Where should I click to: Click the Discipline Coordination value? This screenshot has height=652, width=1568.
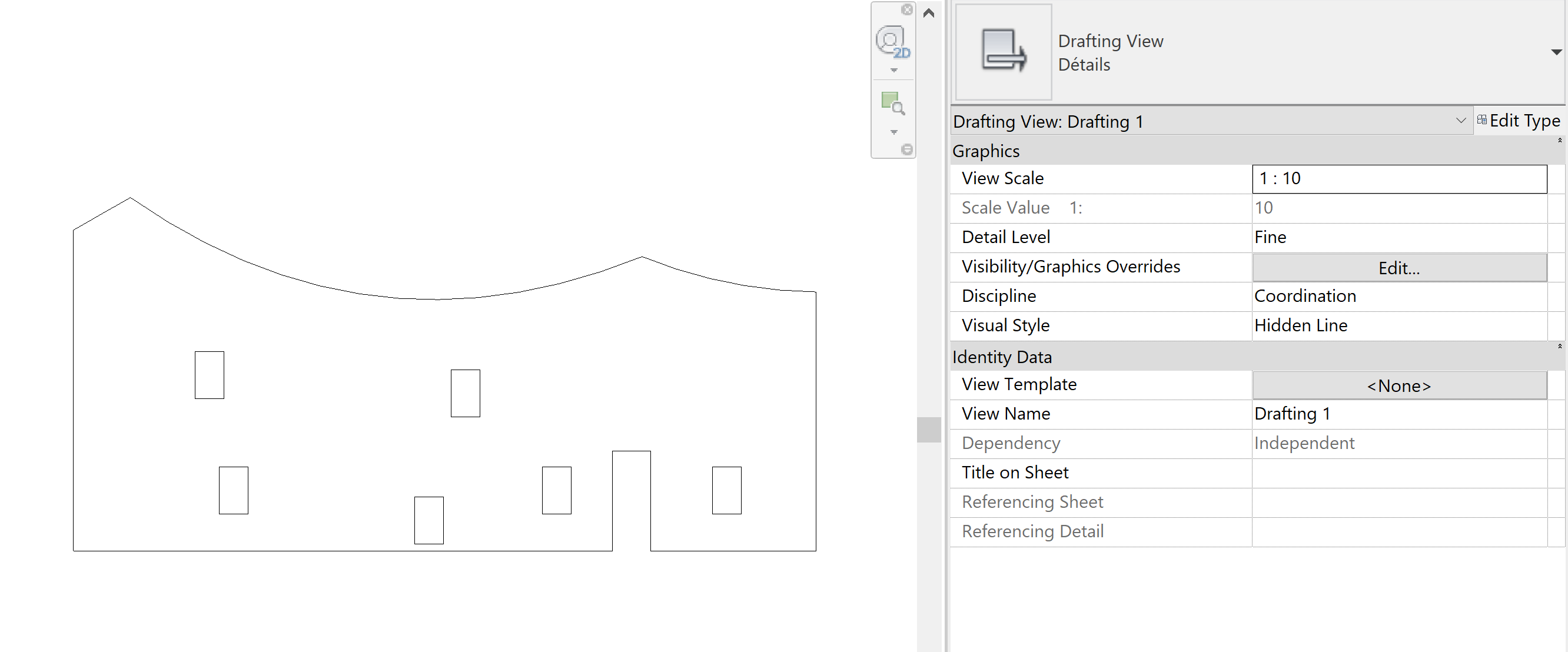pyautogui.click(x=1399, y=297)
